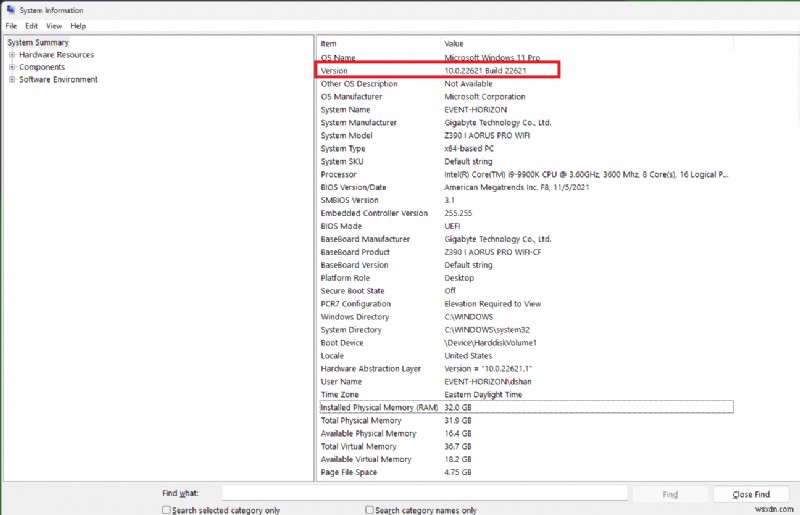Click the American Megatrends Inc. BIOS value
The image size is (800, 515).
516,187
